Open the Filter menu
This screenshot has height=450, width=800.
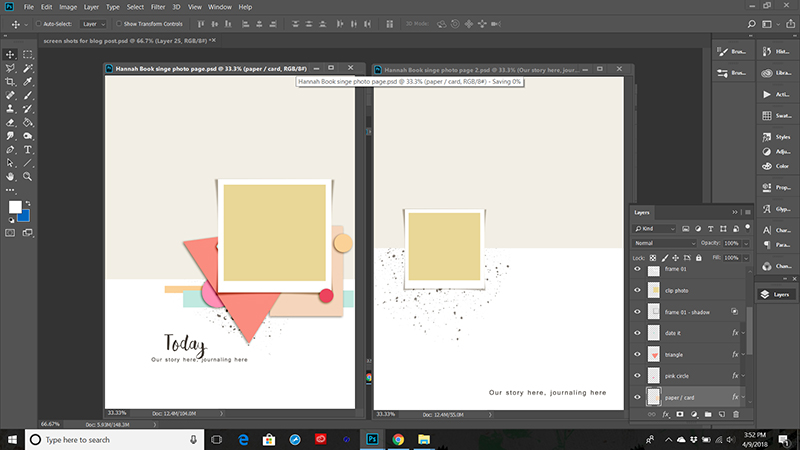pyautogui.click(x=158, y=7)
